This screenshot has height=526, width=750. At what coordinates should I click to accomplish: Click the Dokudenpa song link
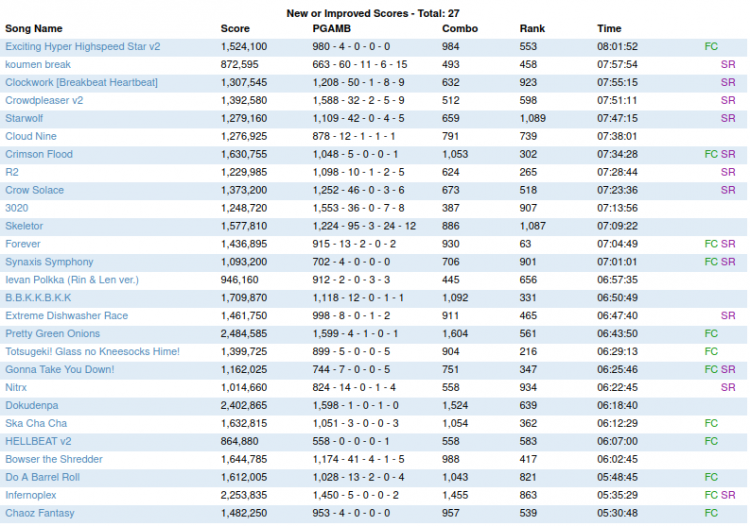click(x=32, y=405)
